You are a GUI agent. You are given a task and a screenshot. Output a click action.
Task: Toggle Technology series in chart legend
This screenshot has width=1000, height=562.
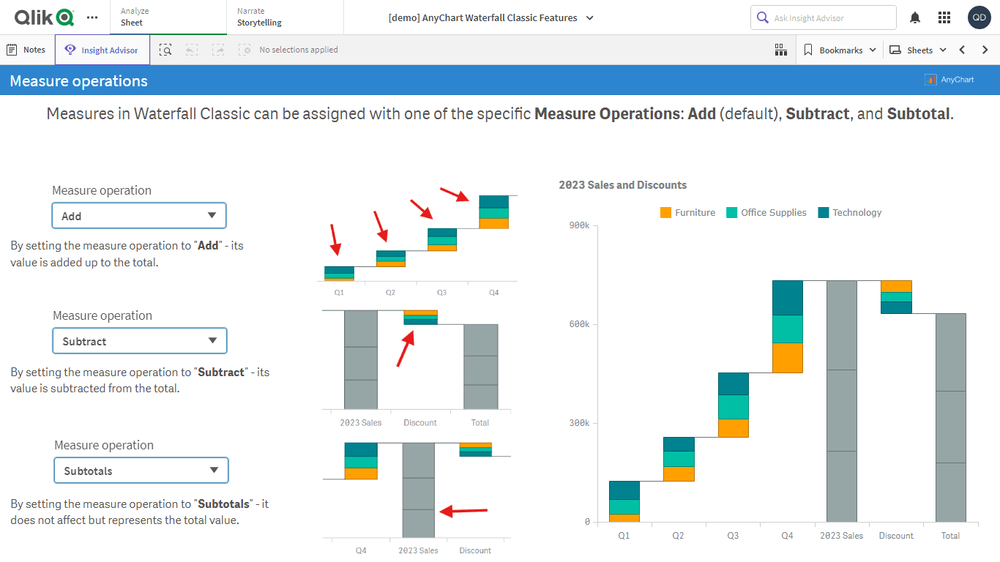click(849, 213)
